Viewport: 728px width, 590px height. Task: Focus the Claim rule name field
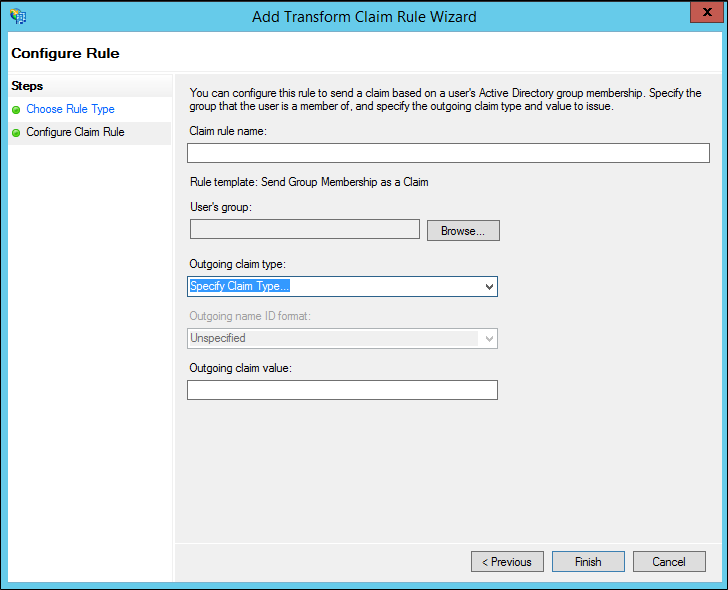448,153
